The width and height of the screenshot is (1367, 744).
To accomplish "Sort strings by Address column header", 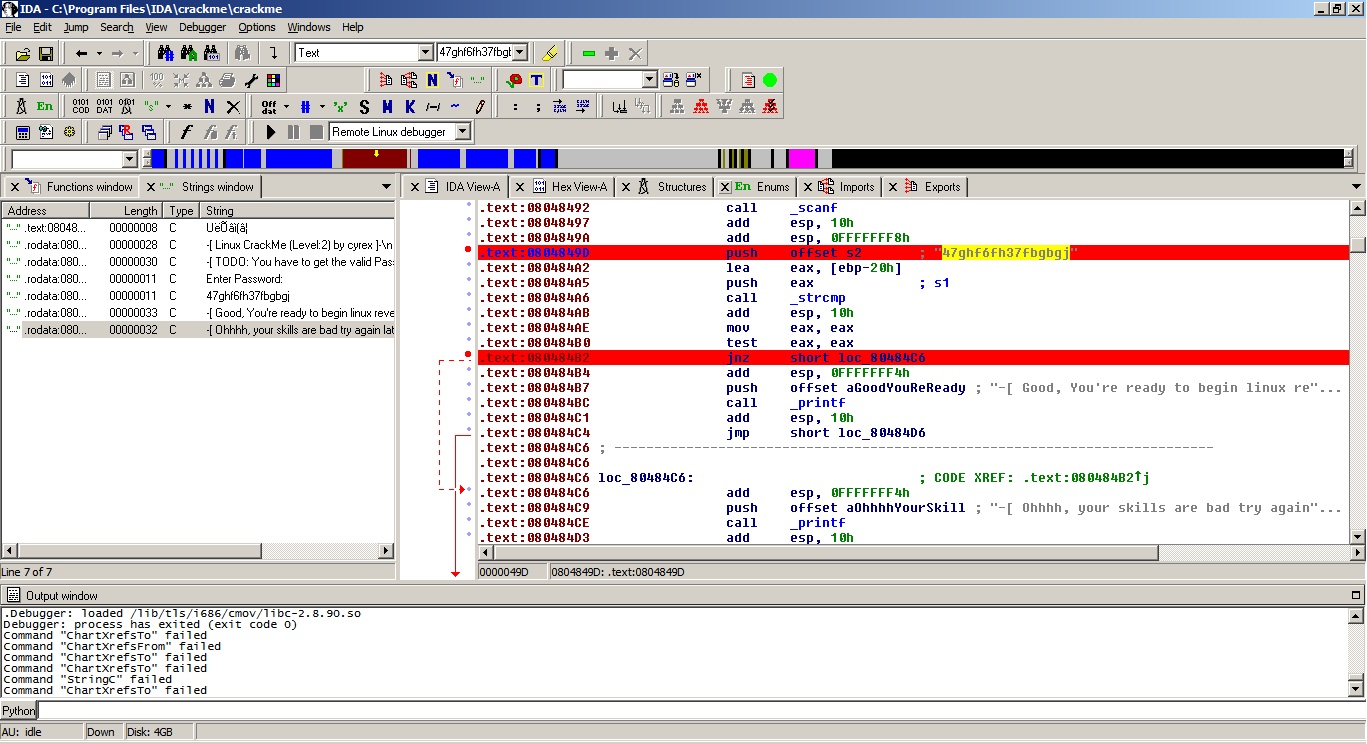I will (x=46, y=211).
